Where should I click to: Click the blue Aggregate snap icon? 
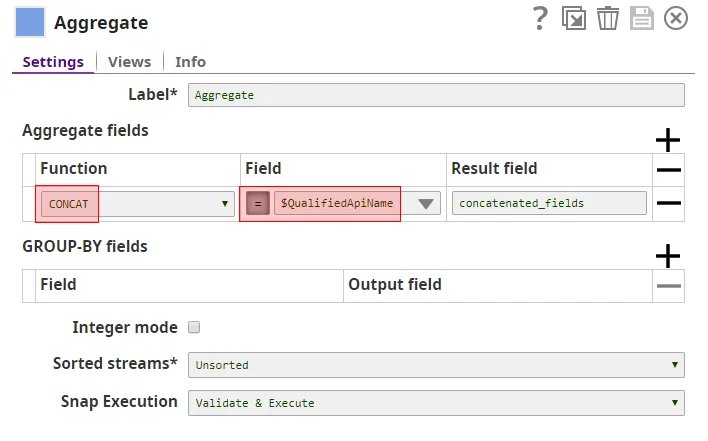(x=31, y=22)
